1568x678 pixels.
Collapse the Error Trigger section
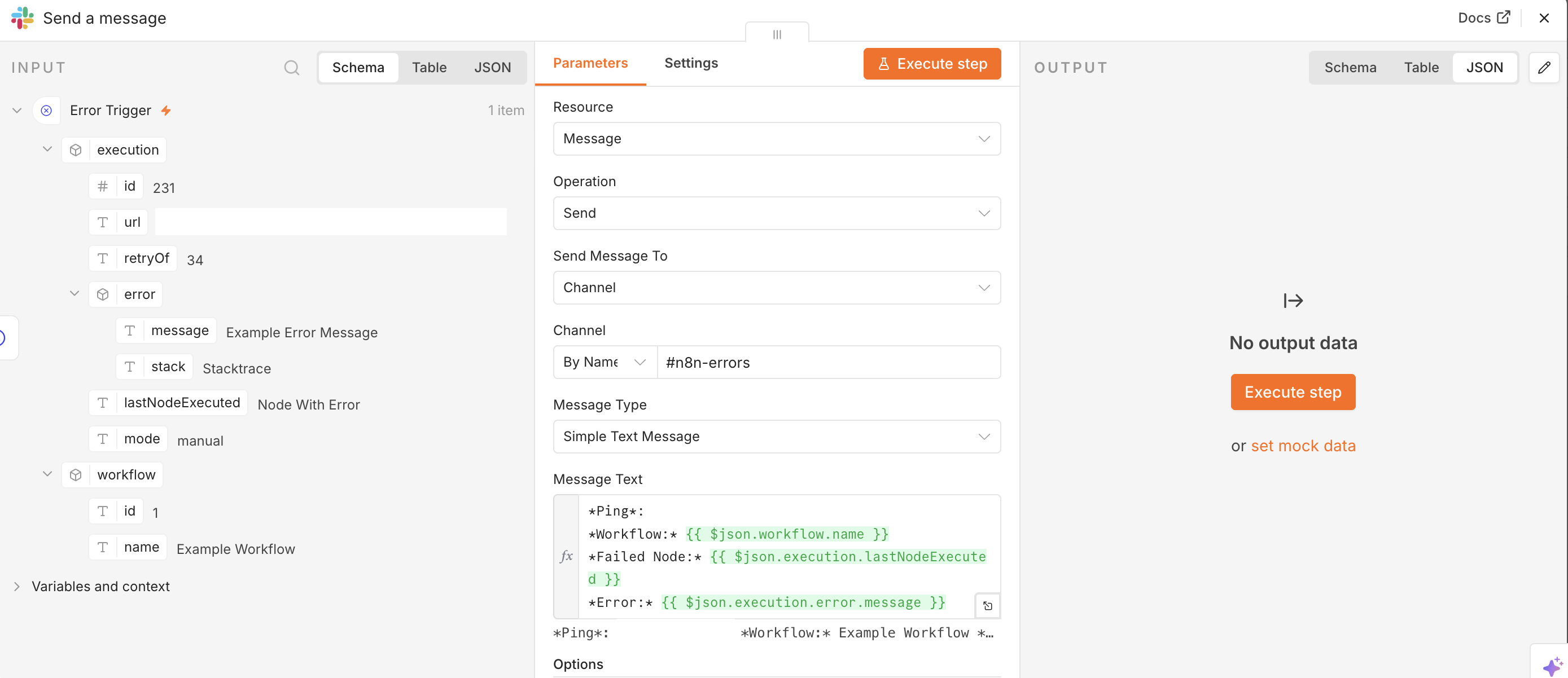(x=17, y=111)
